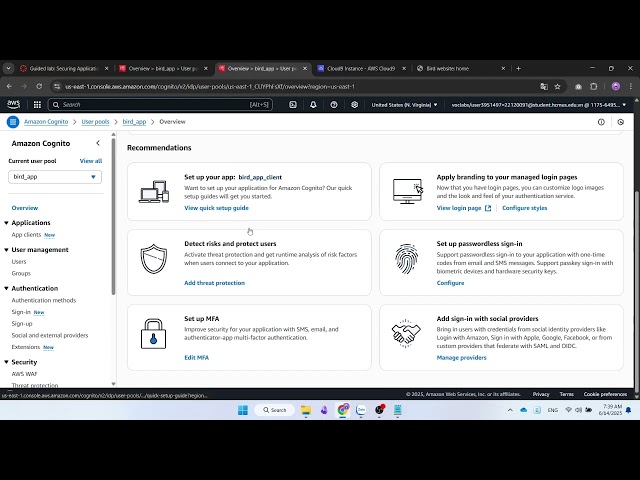Screen dimensions: 640x480
Task: Open the bird_app user pool dropdown
Action: (x=55, y=177)
